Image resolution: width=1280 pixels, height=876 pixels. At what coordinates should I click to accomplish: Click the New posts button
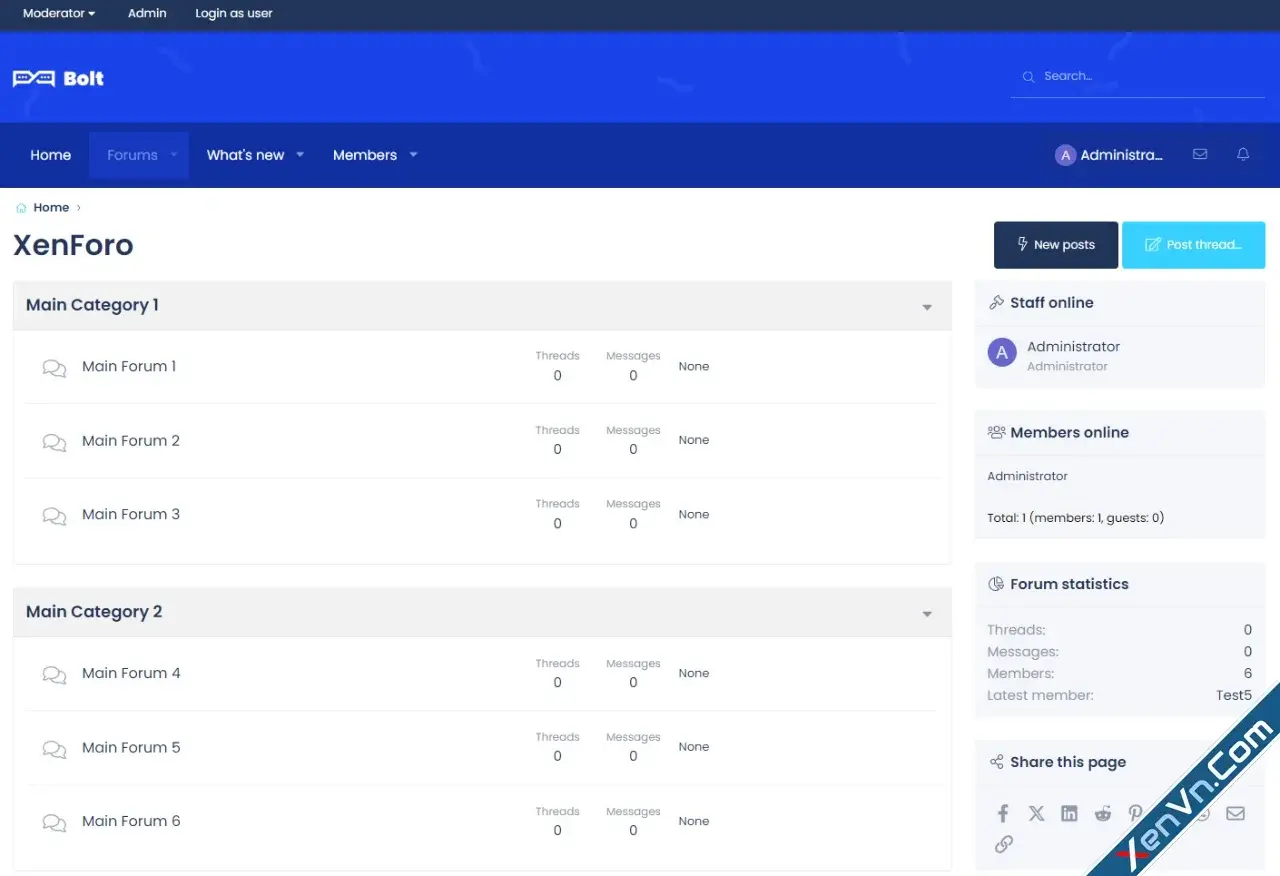tap(1056, 245)
